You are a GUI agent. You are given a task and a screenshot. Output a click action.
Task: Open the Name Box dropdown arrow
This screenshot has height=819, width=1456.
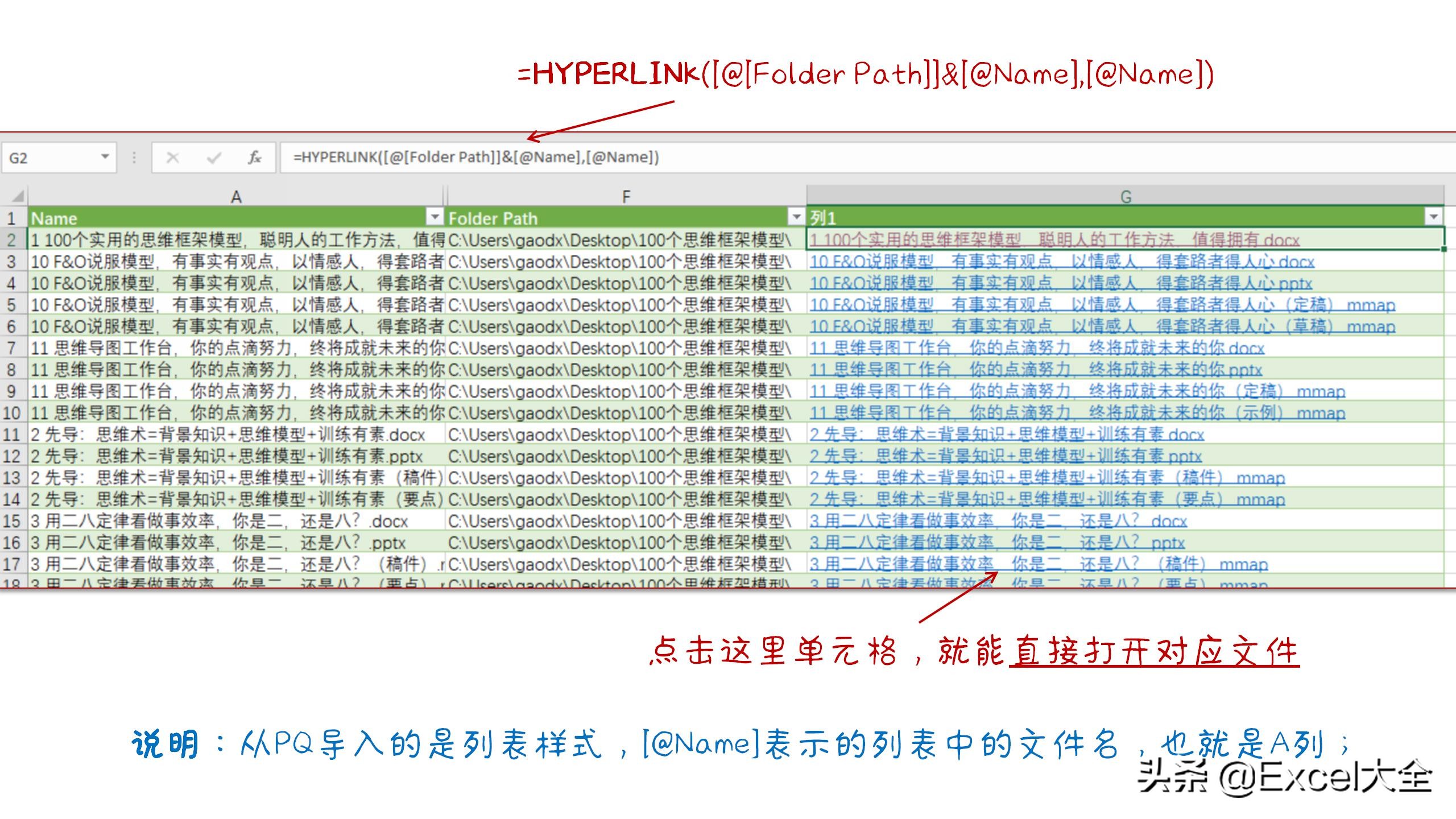[105, 156]
